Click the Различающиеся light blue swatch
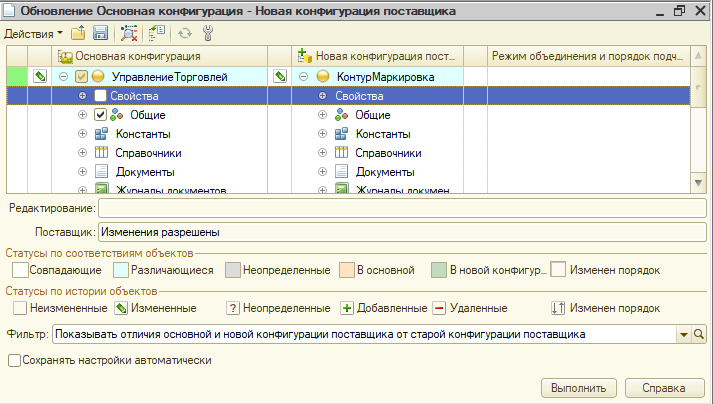Image resolution: width=713 pixels, height=404 pixels. [x=121, y=270]
